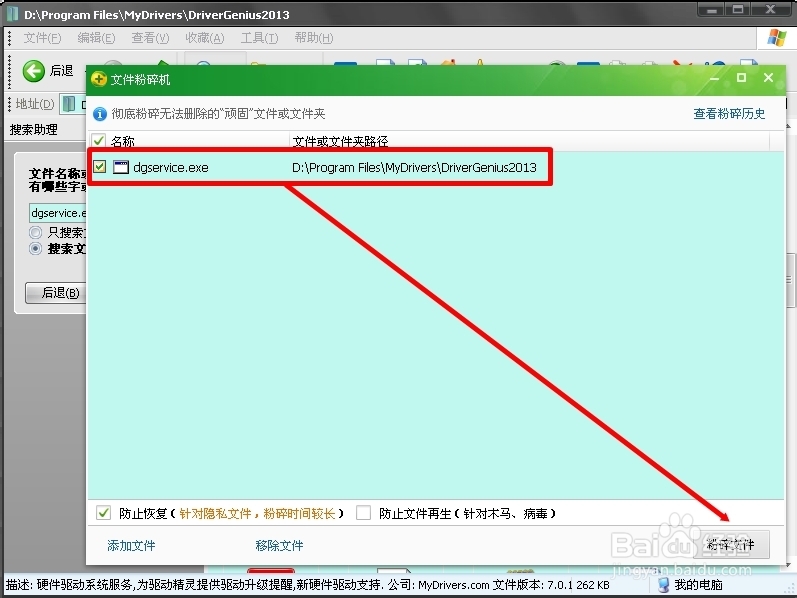
Task: Click the search filename input field
Action: coord(57,213)
